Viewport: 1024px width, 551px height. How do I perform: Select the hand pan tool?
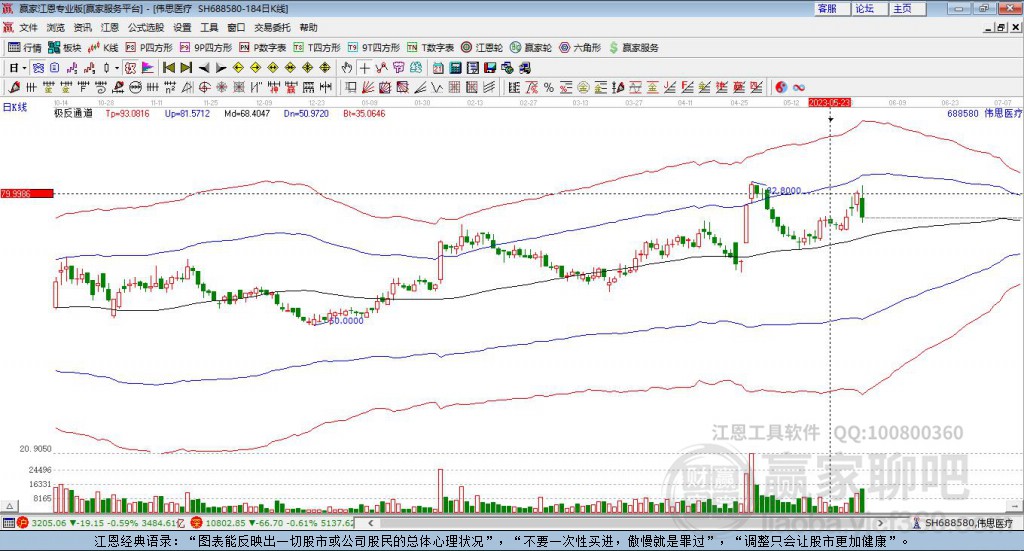point(347,68)
